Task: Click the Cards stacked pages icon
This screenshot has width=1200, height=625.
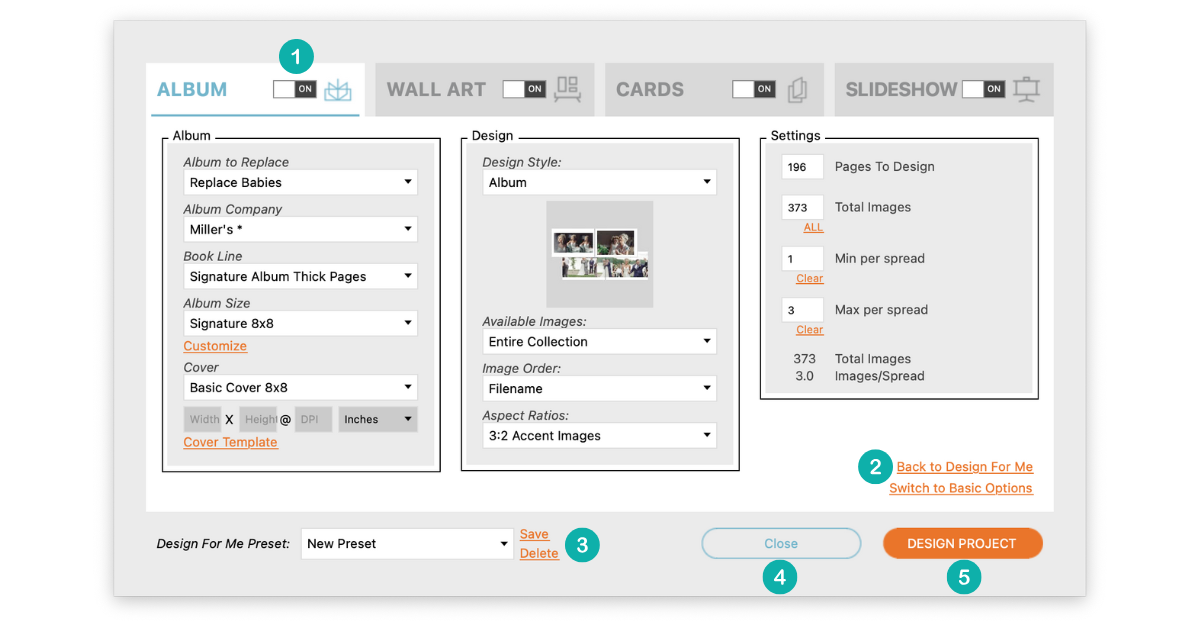Action: 797,90
